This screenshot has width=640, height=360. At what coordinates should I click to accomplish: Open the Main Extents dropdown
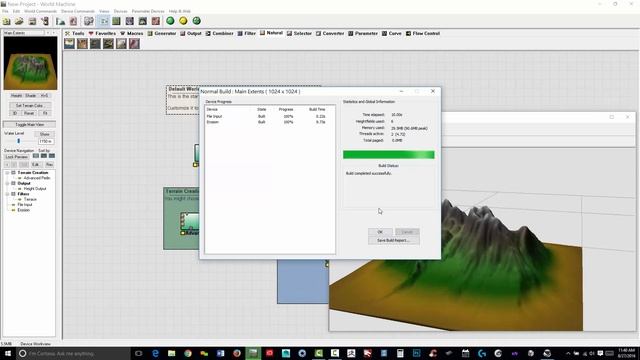pos(24,33)
